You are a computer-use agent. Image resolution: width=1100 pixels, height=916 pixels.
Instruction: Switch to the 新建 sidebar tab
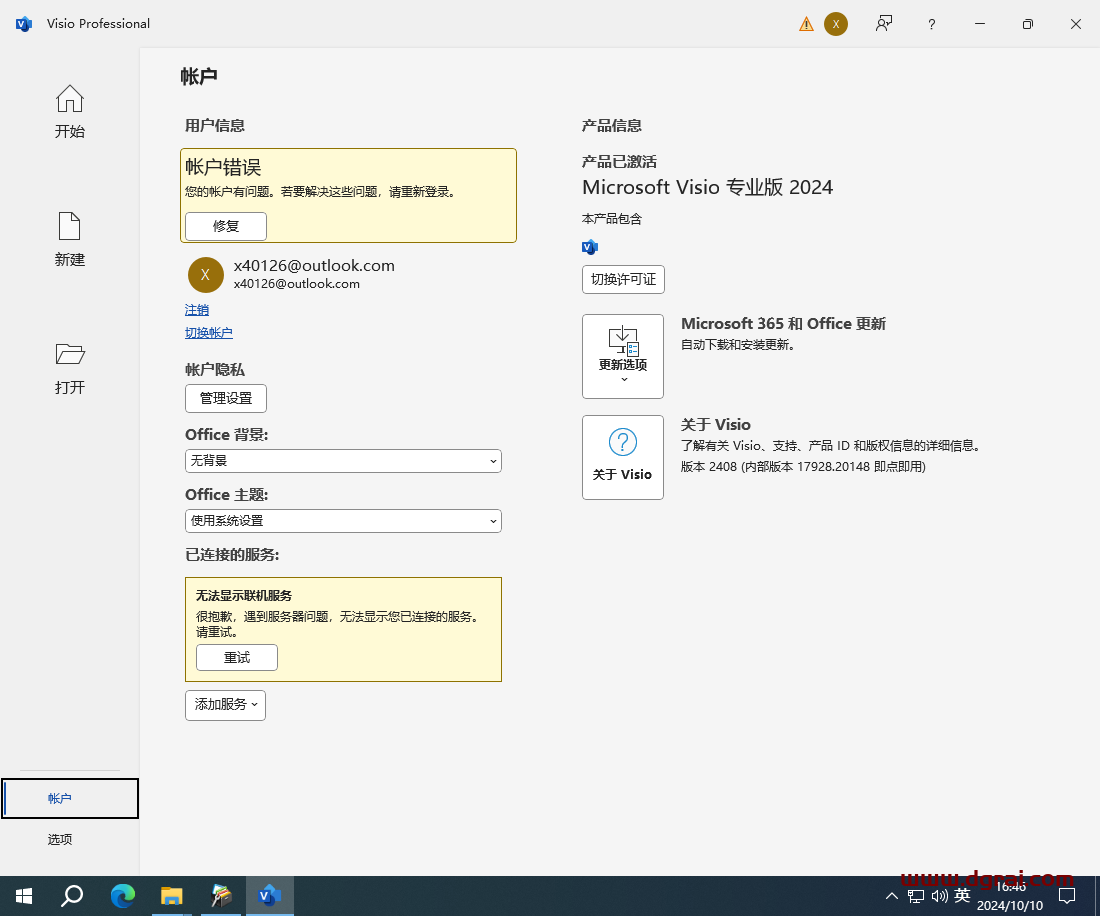coord(69,240)
